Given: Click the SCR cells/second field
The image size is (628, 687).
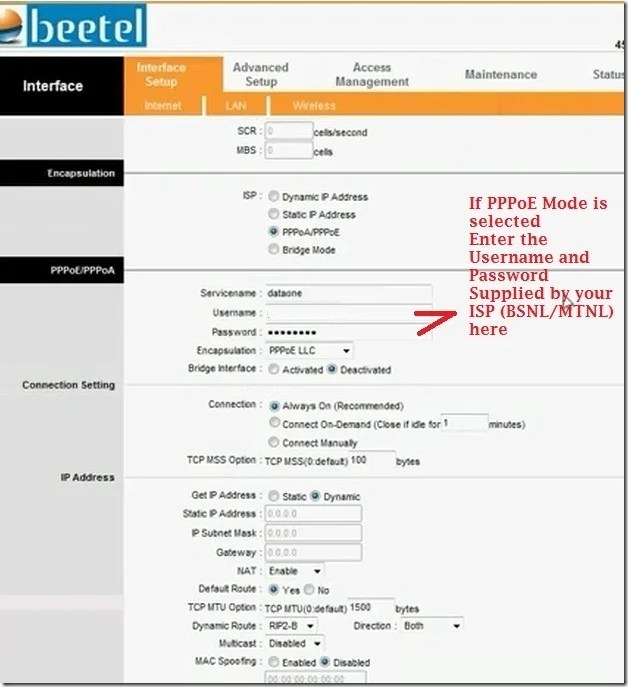Looking at the screenshot, I should click(x=289, y=131).
